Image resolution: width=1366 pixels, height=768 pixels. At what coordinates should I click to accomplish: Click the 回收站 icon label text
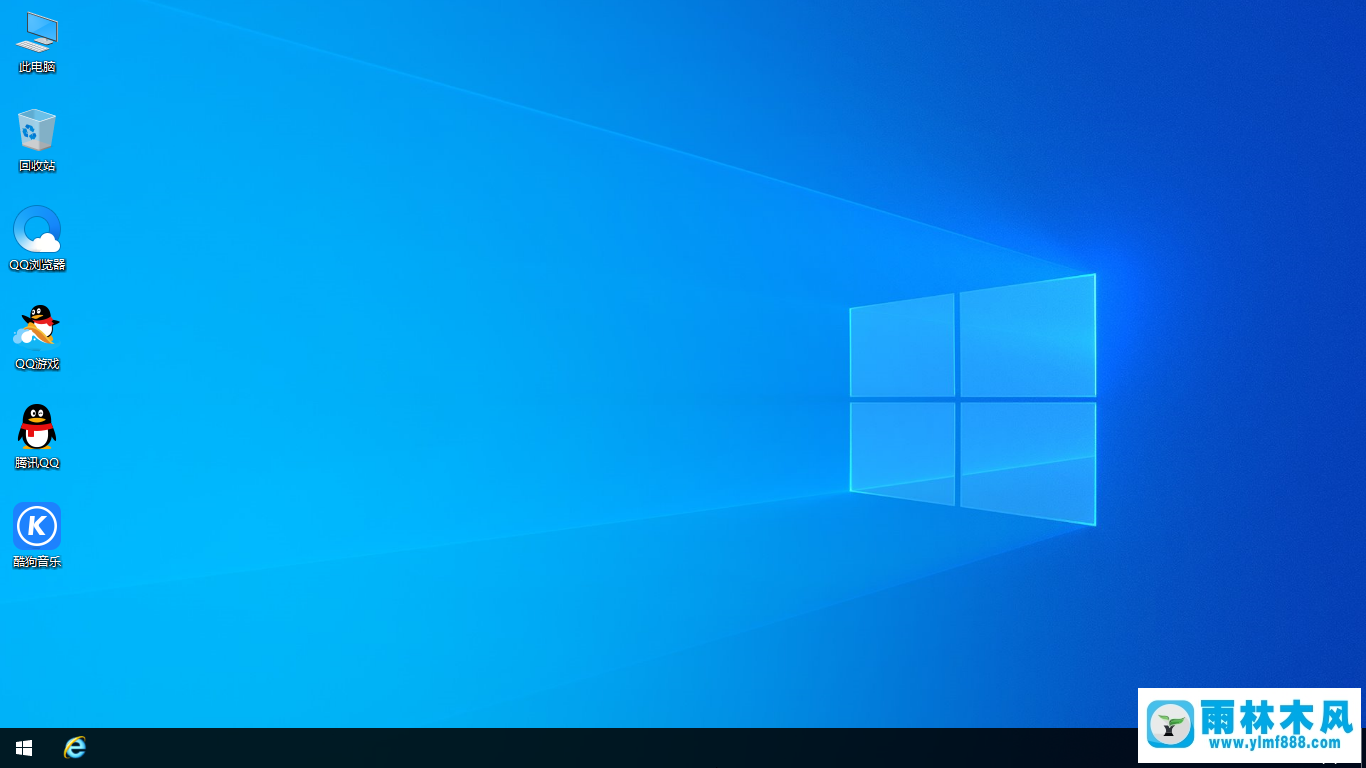point(37,166)
